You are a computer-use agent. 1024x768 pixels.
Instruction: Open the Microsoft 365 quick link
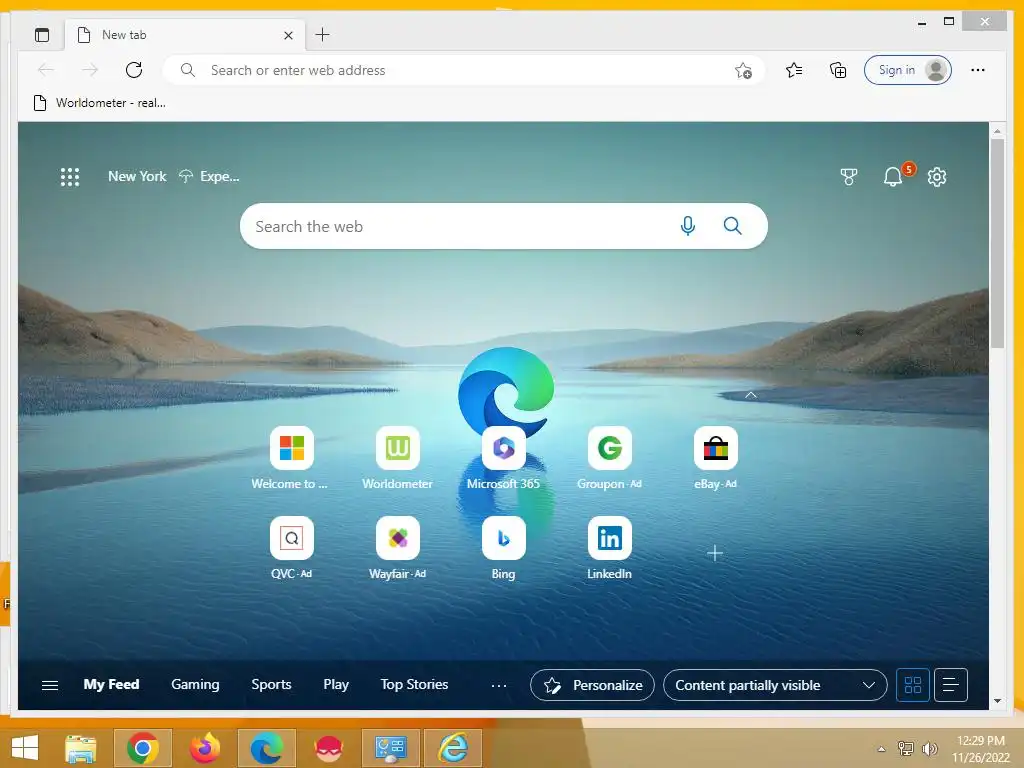(504, 458)
